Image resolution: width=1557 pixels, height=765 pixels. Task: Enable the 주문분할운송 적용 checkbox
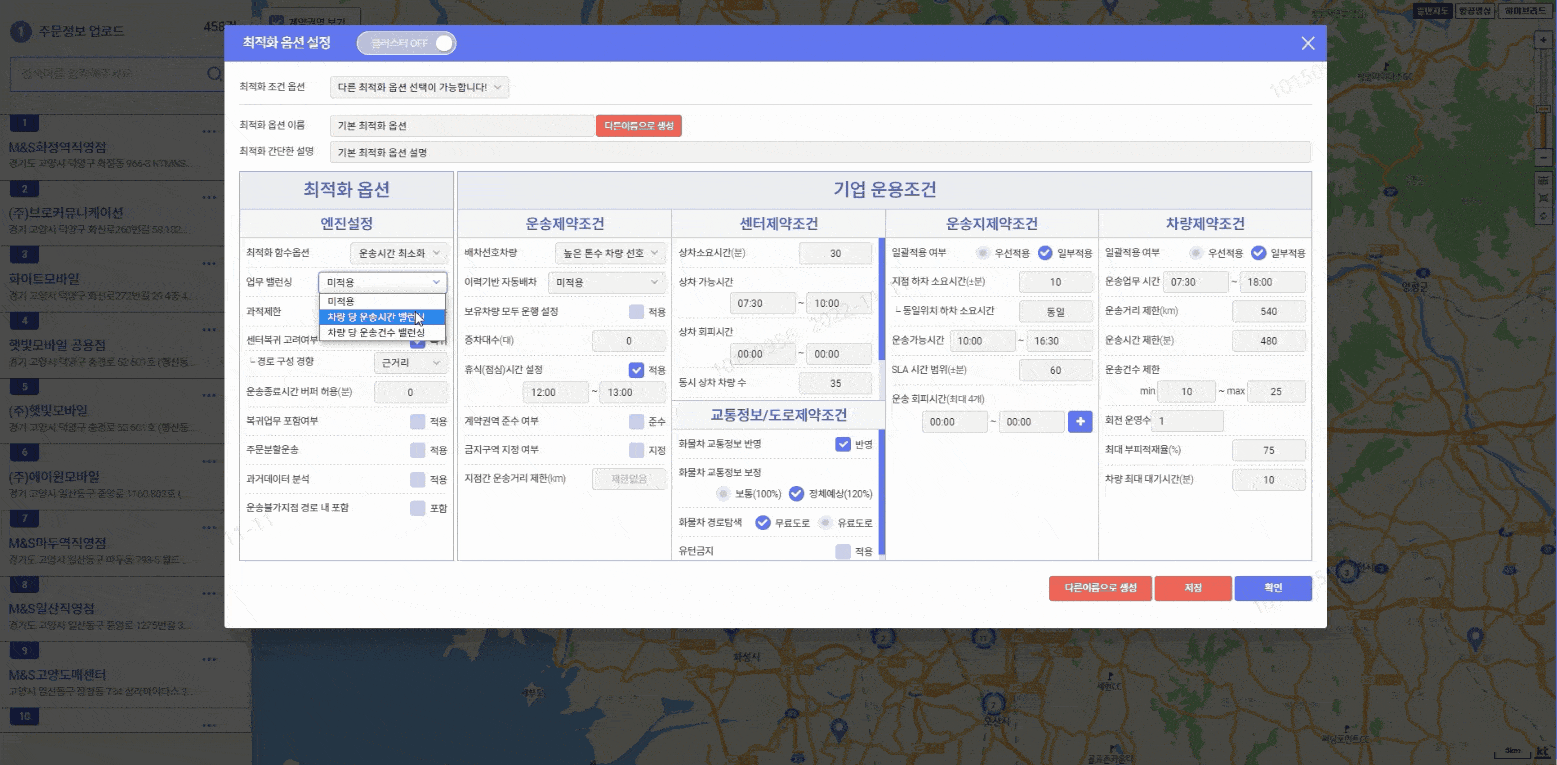[x=418, y=450]
